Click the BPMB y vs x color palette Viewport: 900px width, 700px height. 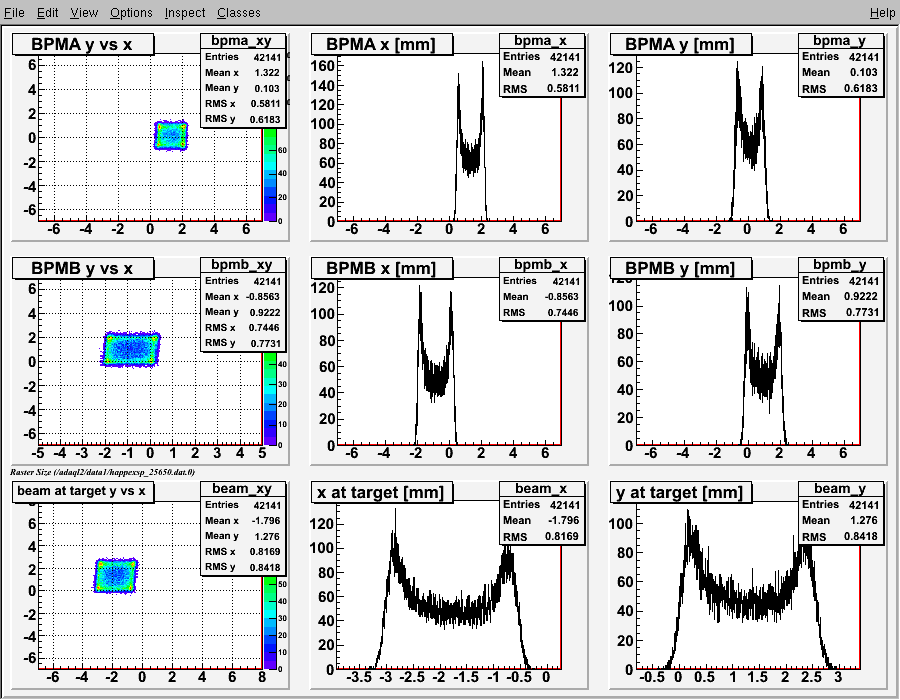(x=270, y=398)
